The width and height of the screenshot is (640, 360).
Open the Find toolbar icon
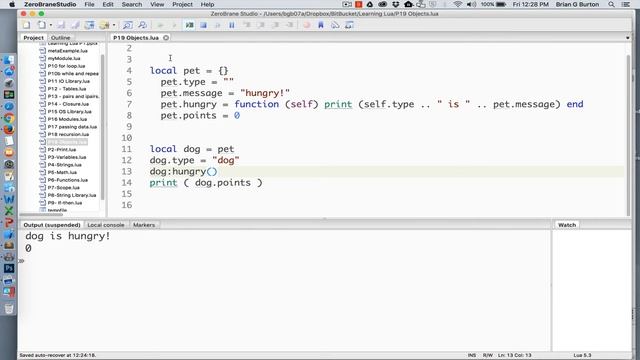pos(127,25)
